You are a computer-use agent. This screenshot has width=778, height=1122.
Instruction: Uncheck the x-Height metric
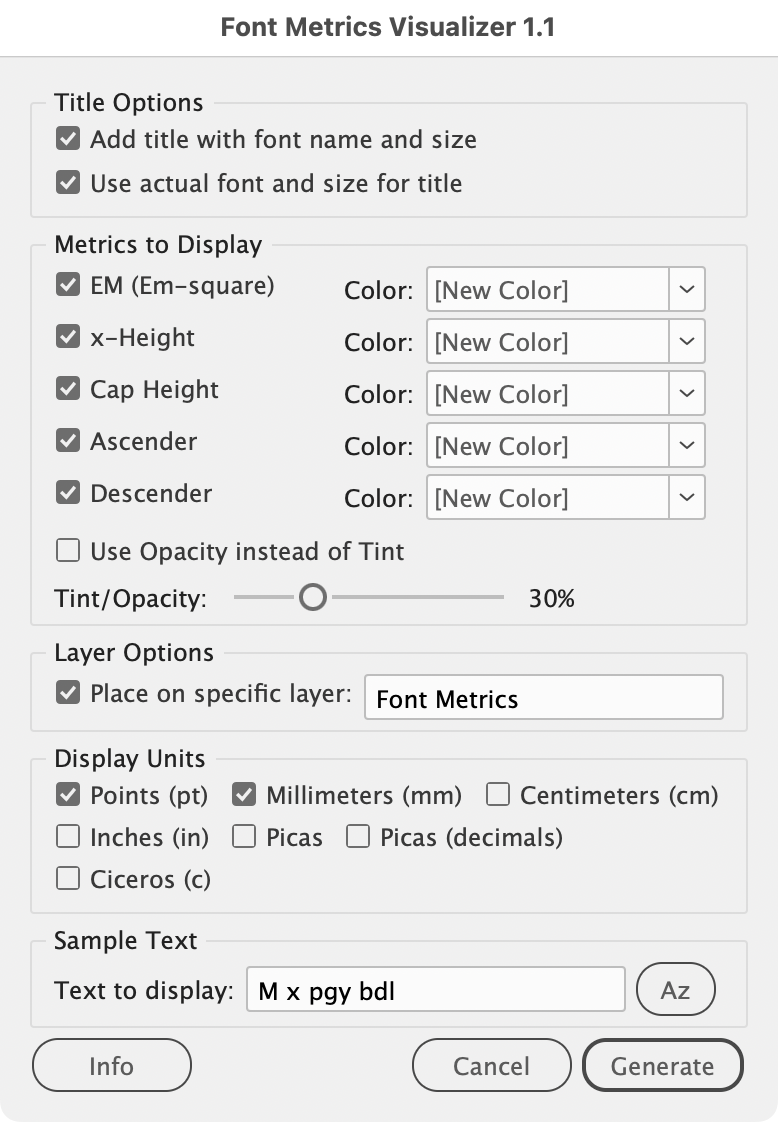click(x=68, y=337)
